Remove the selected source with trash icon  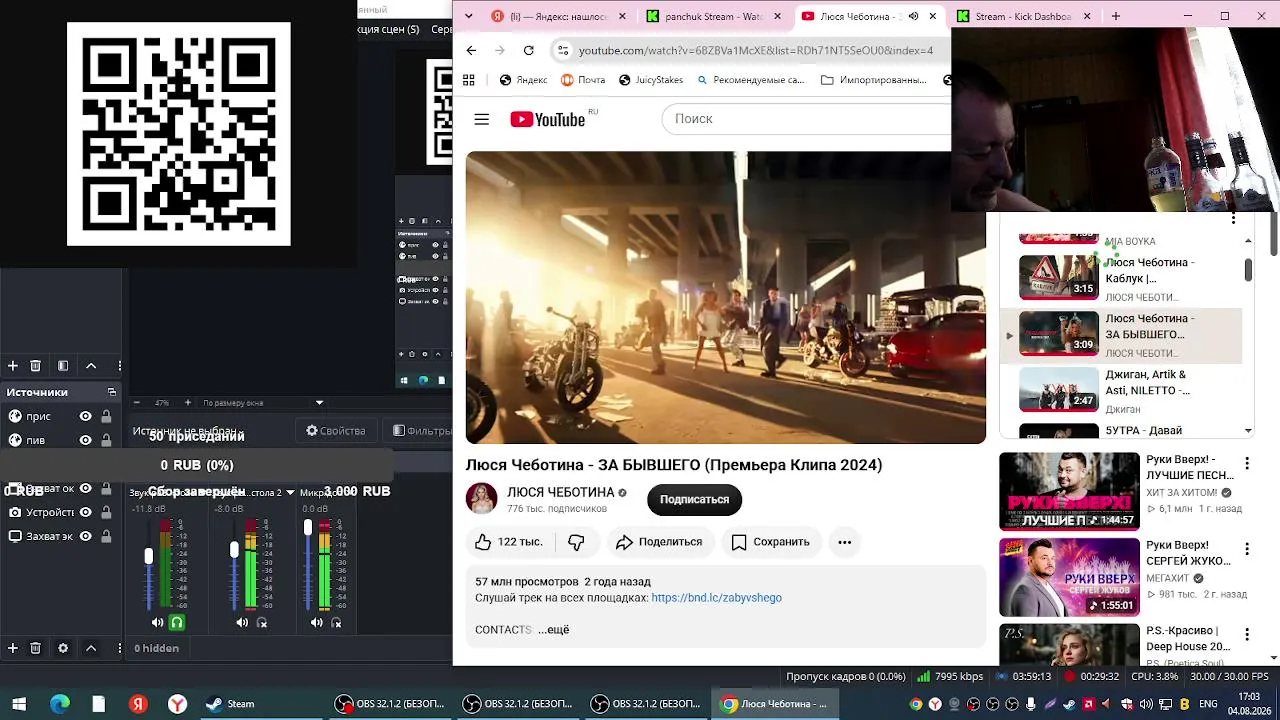point(36,648)
